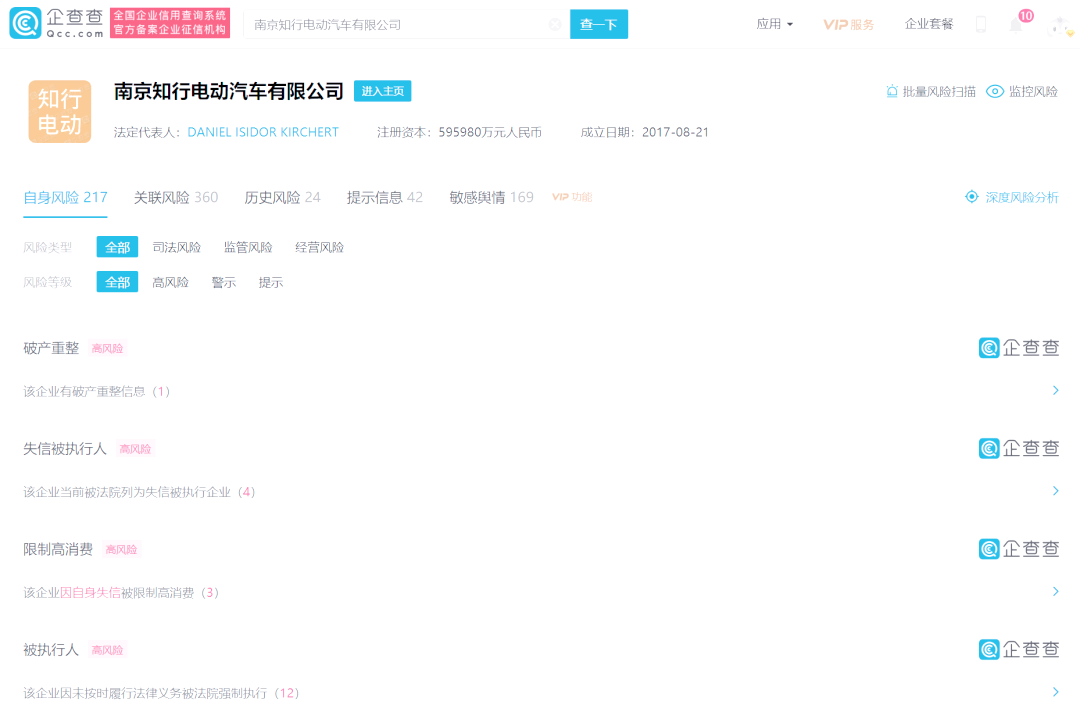1080x703 pixels.
Task: Click the VIP功能 label
Action: (572, 197)
